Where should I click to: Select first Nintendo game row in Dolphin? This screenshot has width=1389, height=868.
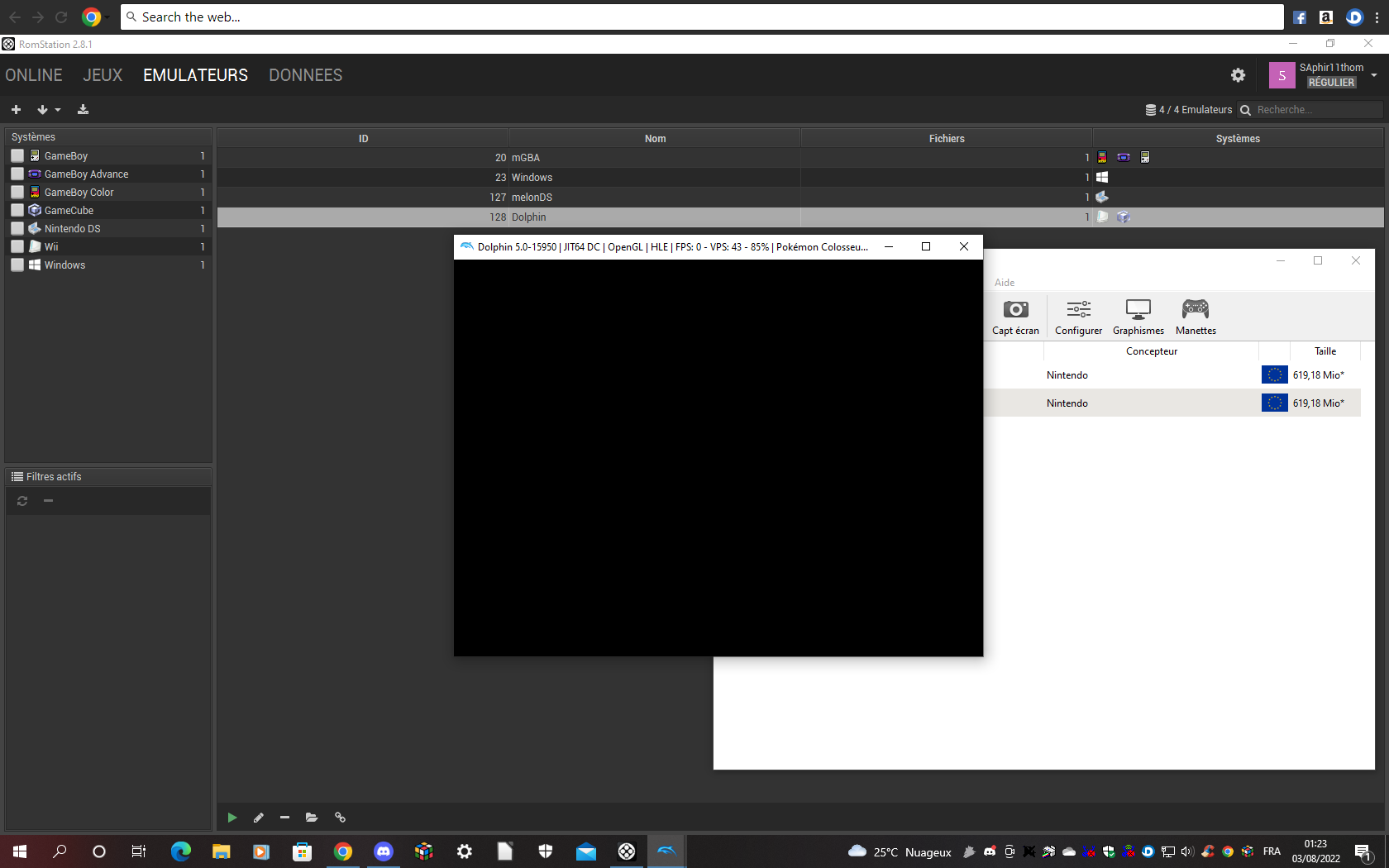tap(1172, 375)
